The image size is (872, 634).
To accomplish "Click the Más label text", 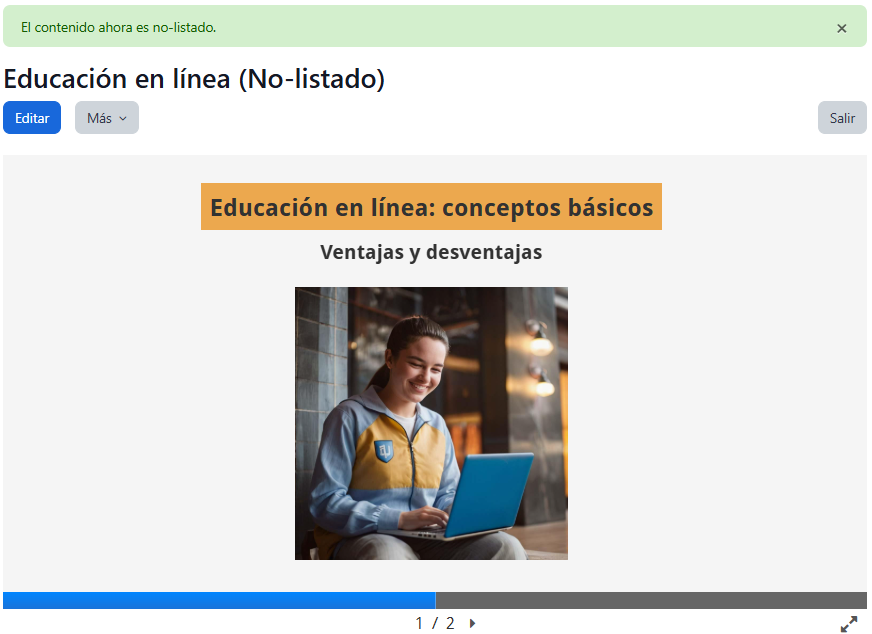I will coord(99,118).
